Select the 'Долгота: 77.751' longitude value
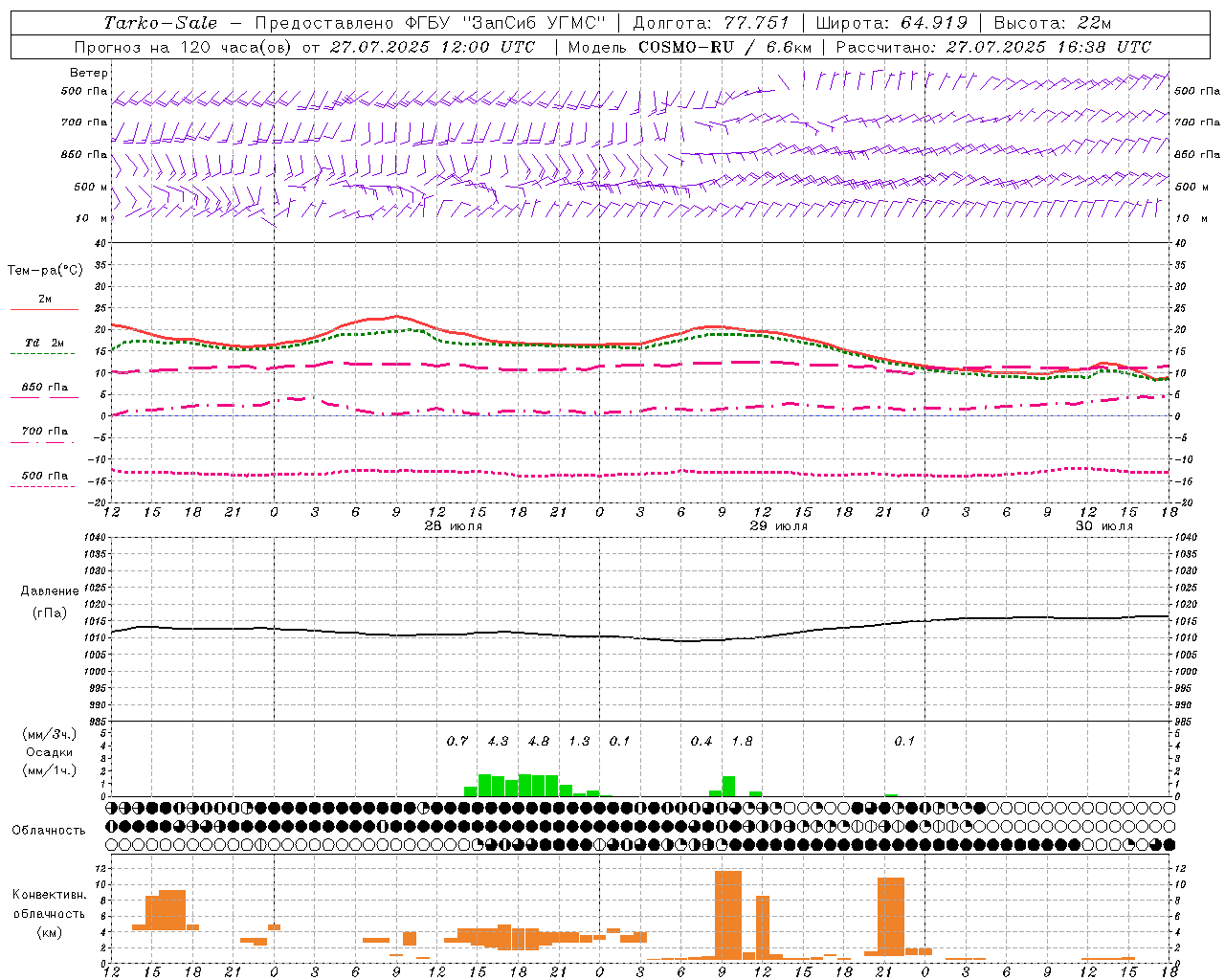This screenshot has height=980, width=1225. pyautogui.click(x=711, y=23)
